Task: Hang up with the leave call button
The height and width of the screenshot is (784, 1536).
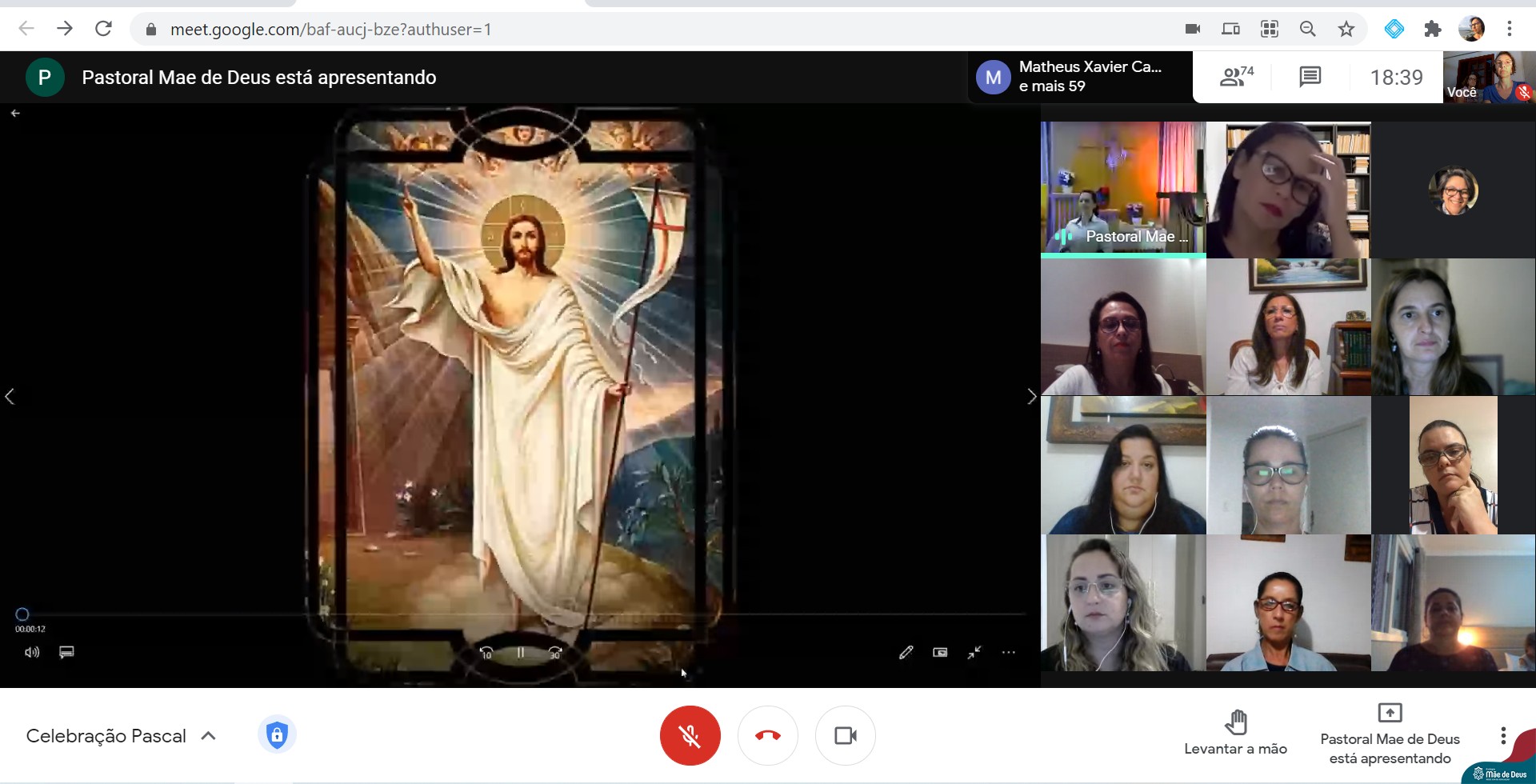Action: [x=767, y=735]
